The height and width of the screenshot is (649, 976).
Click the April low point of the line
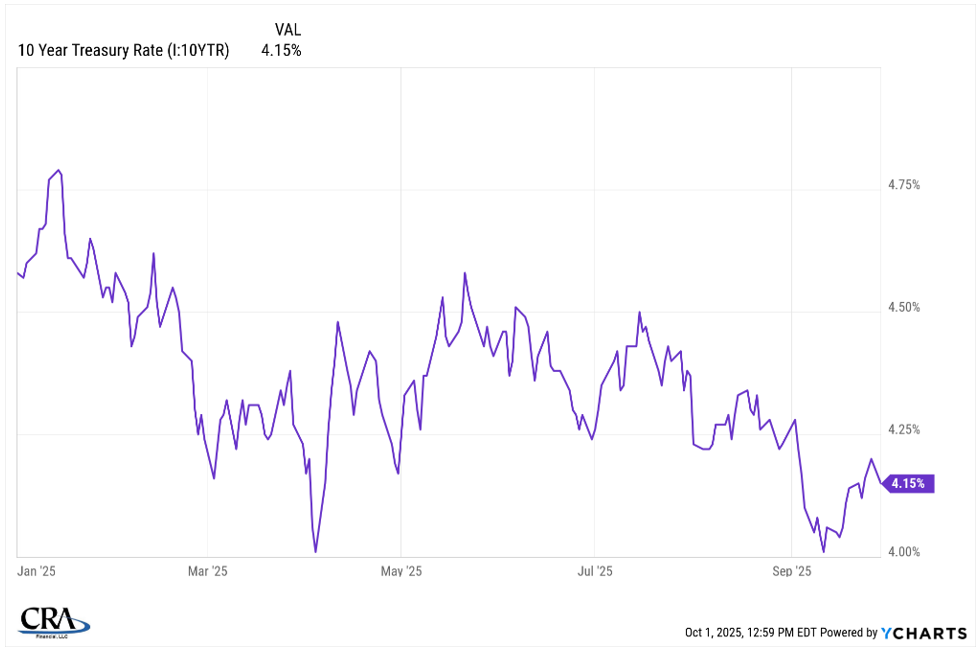tap(315, 551)
